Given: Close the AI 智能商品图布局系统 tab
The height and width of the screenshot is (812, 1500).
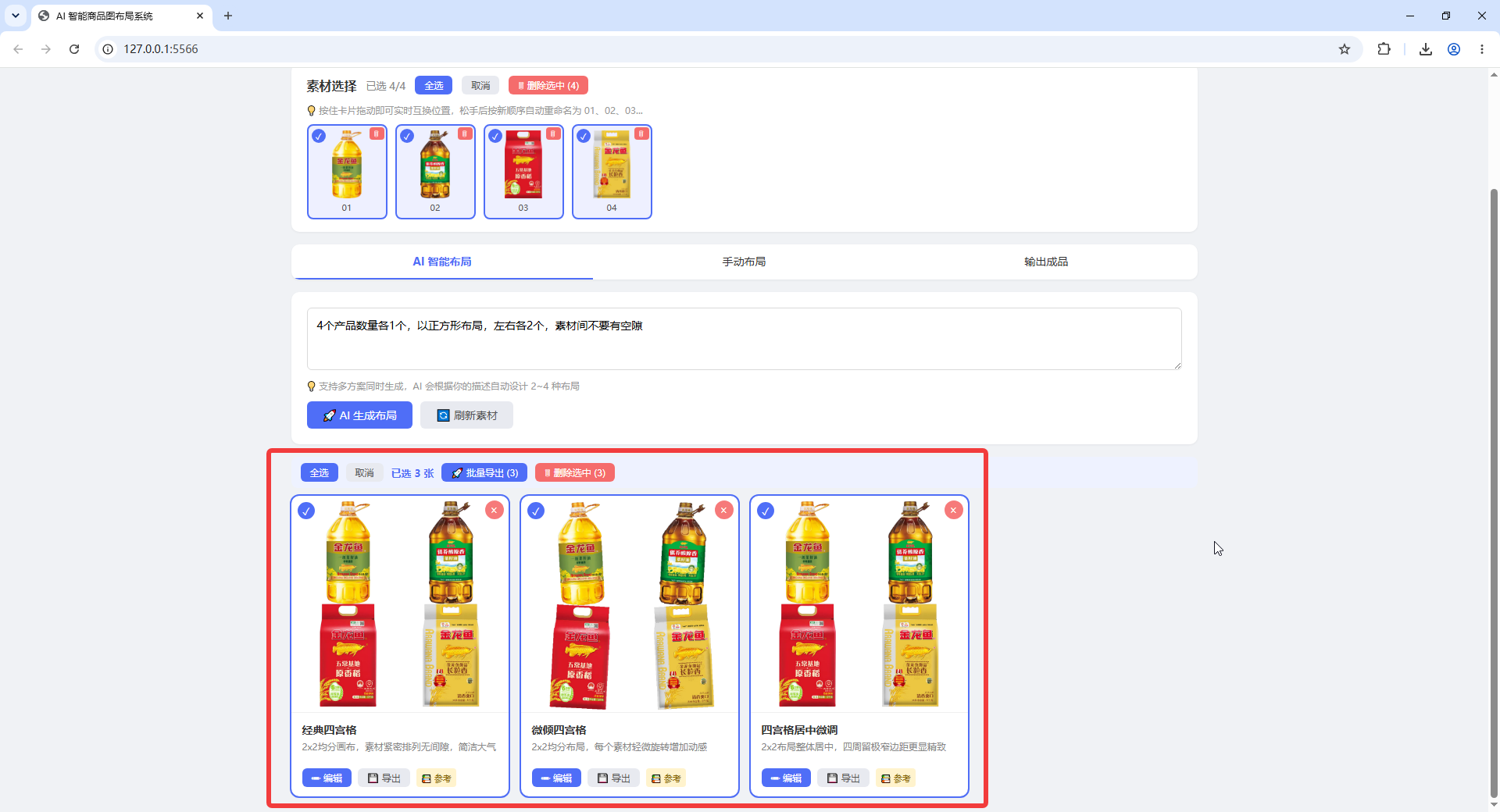Looking at the screenshot, I should click(x=200, y=16).
